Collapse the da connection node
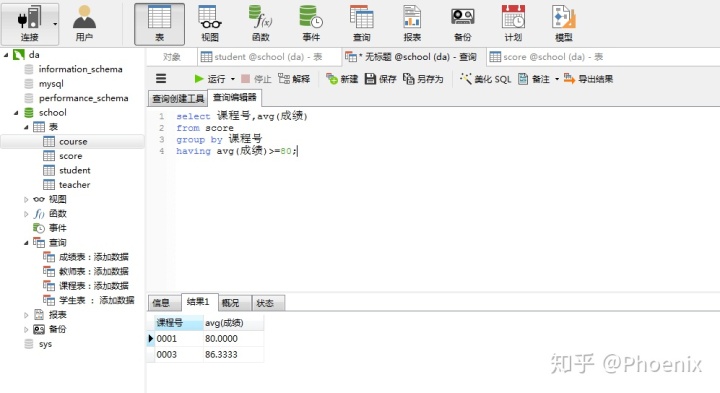 [x=6, y=55]
